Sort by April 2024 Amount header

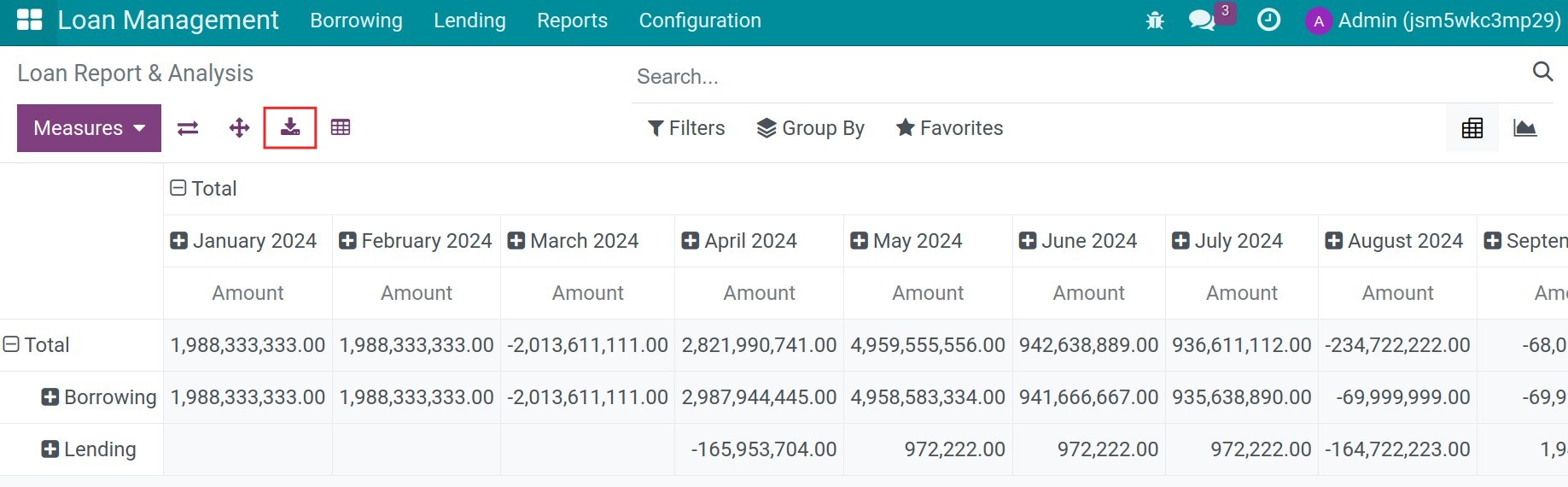[759, 293]
